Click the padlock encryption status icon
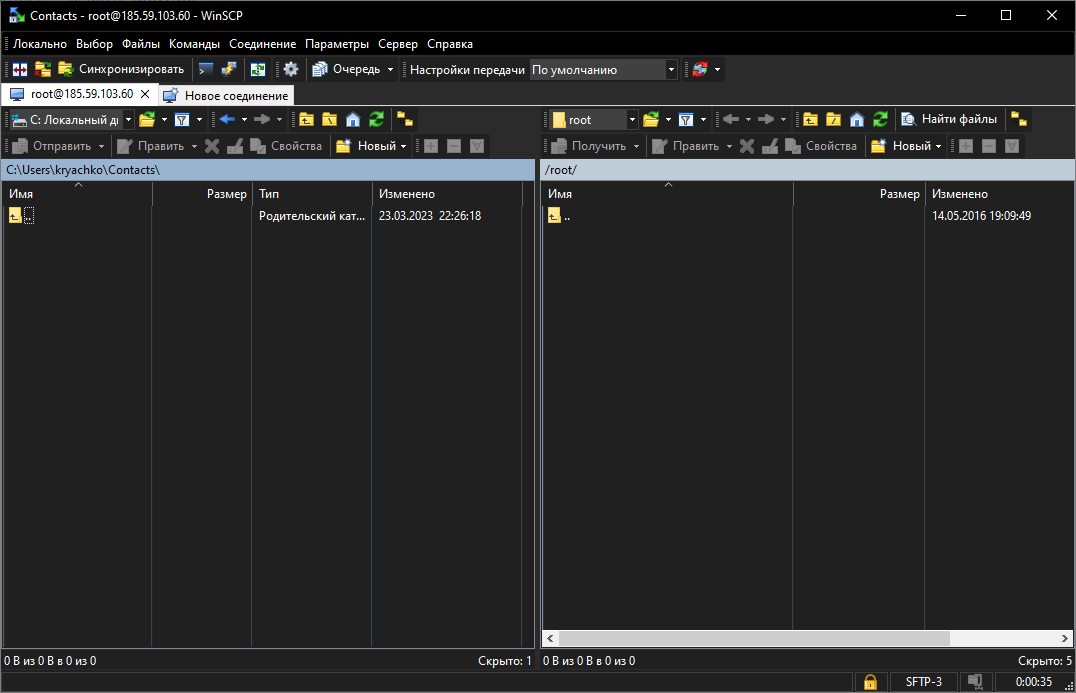Screen dimensions: 1076x693 point(869,682)
